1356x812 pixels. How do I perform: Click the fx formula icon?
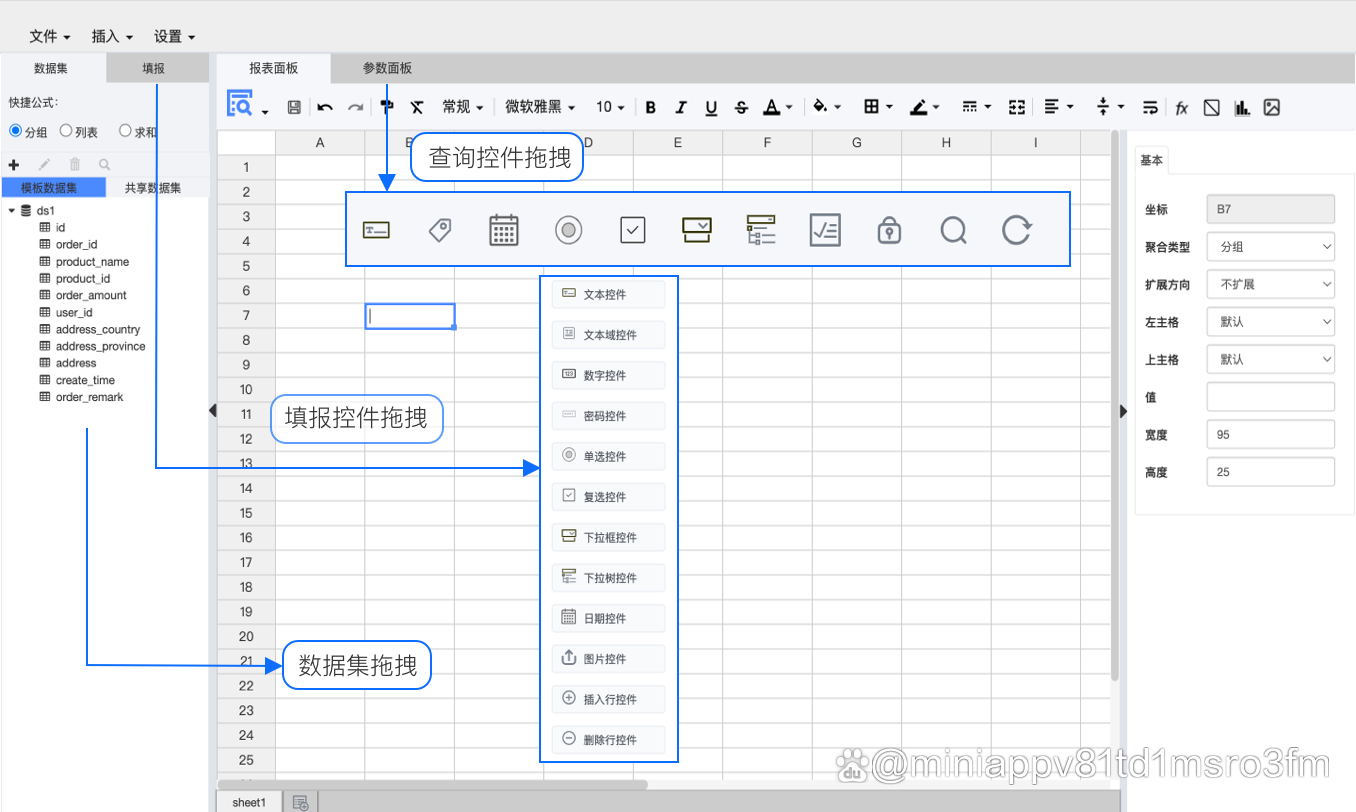click(x=1181, y=107)
